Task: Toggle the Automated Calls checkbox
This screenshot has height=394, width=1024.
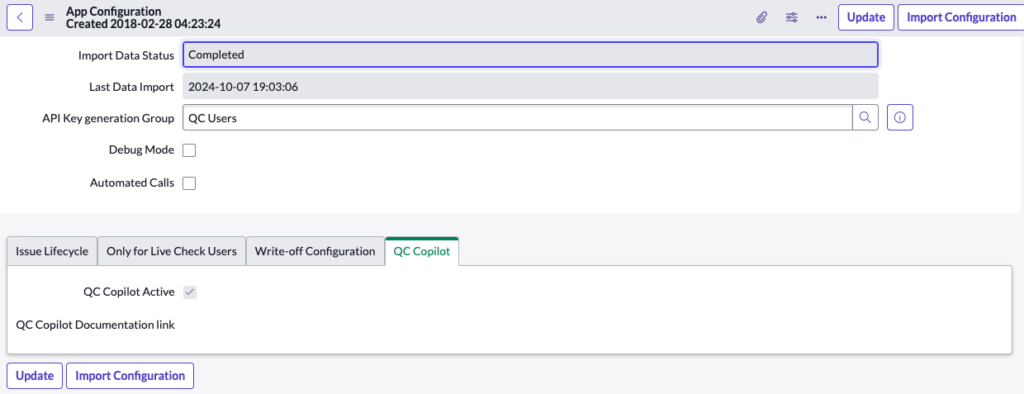Action: 189,183
